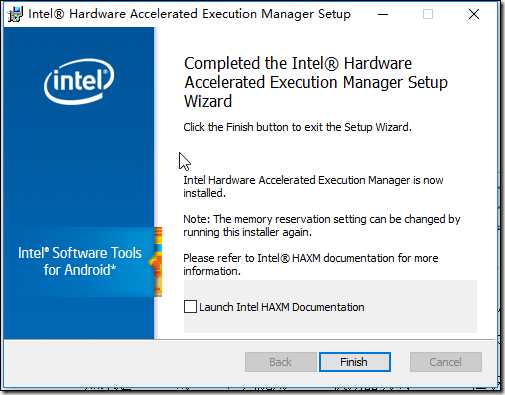Screen dimensions: 505x395
Task: Click the 'is now installed' message
Action: 313,186
